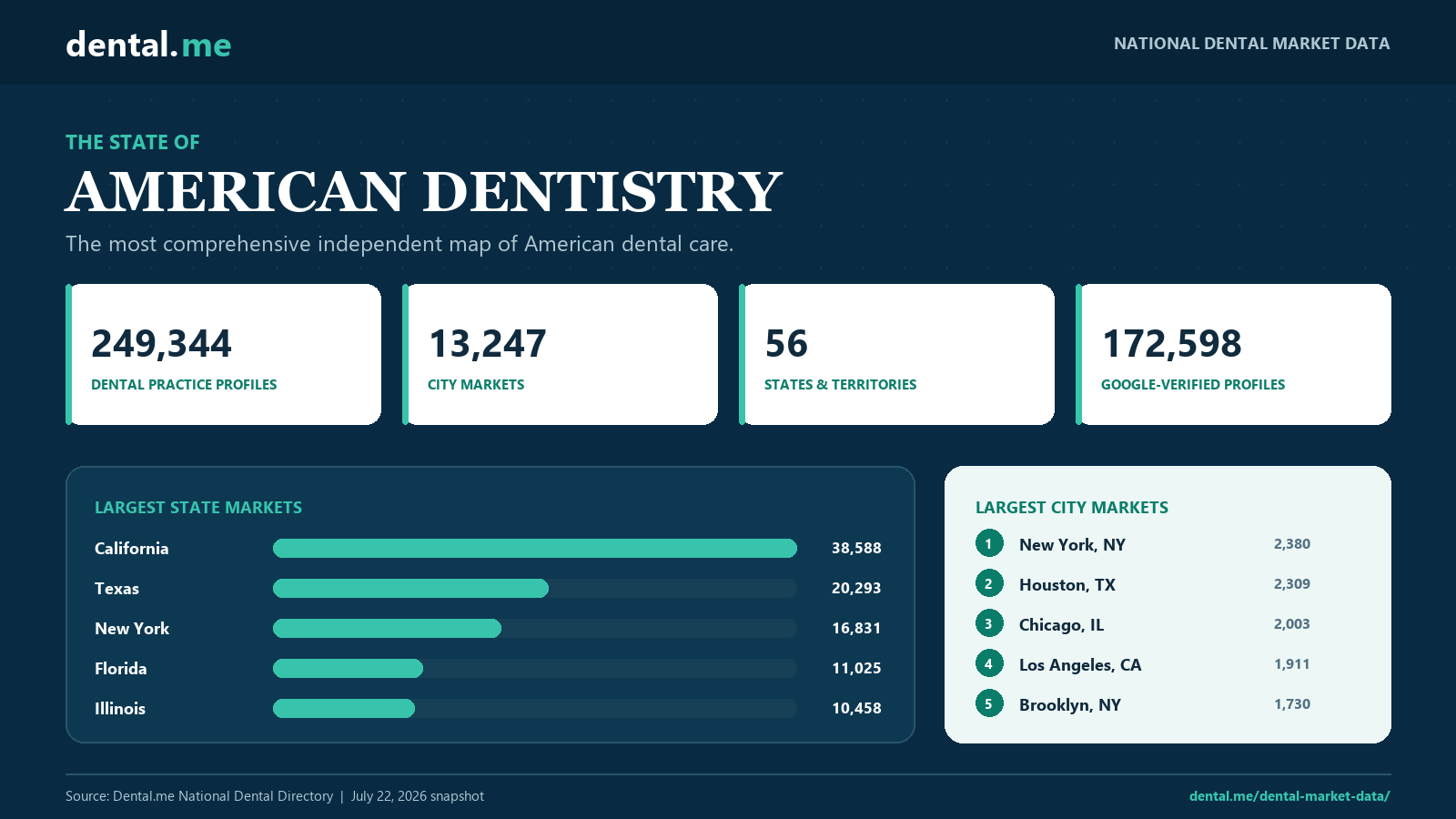
Task: Click the California progress bar
Action: (535, 548)
